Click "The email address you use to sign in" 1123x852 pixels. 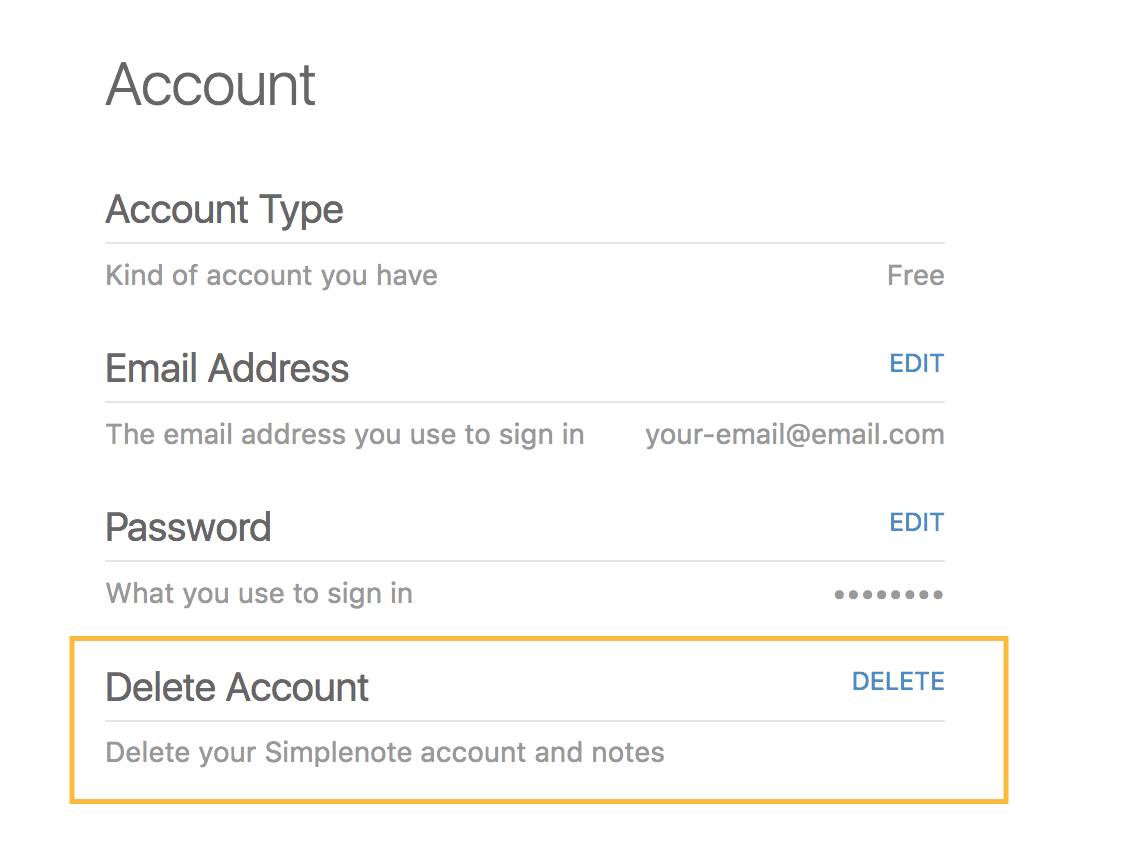tap(345, 435)
